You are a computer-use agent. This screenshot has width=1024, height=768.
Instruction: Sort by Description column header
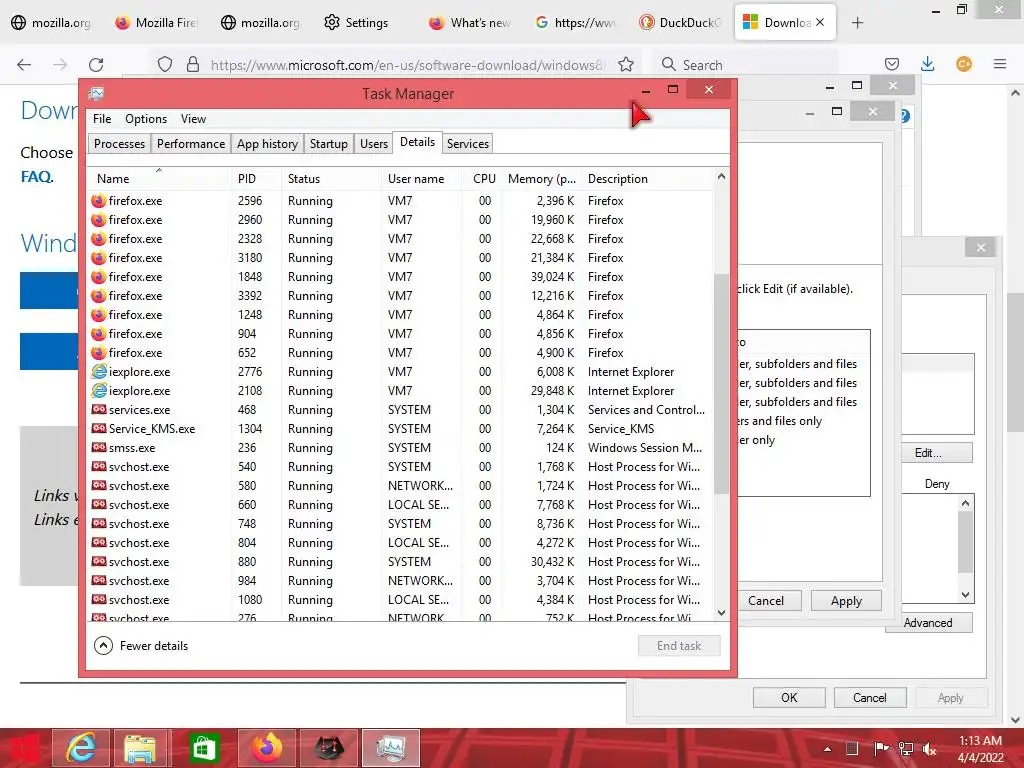coord(647,178)
